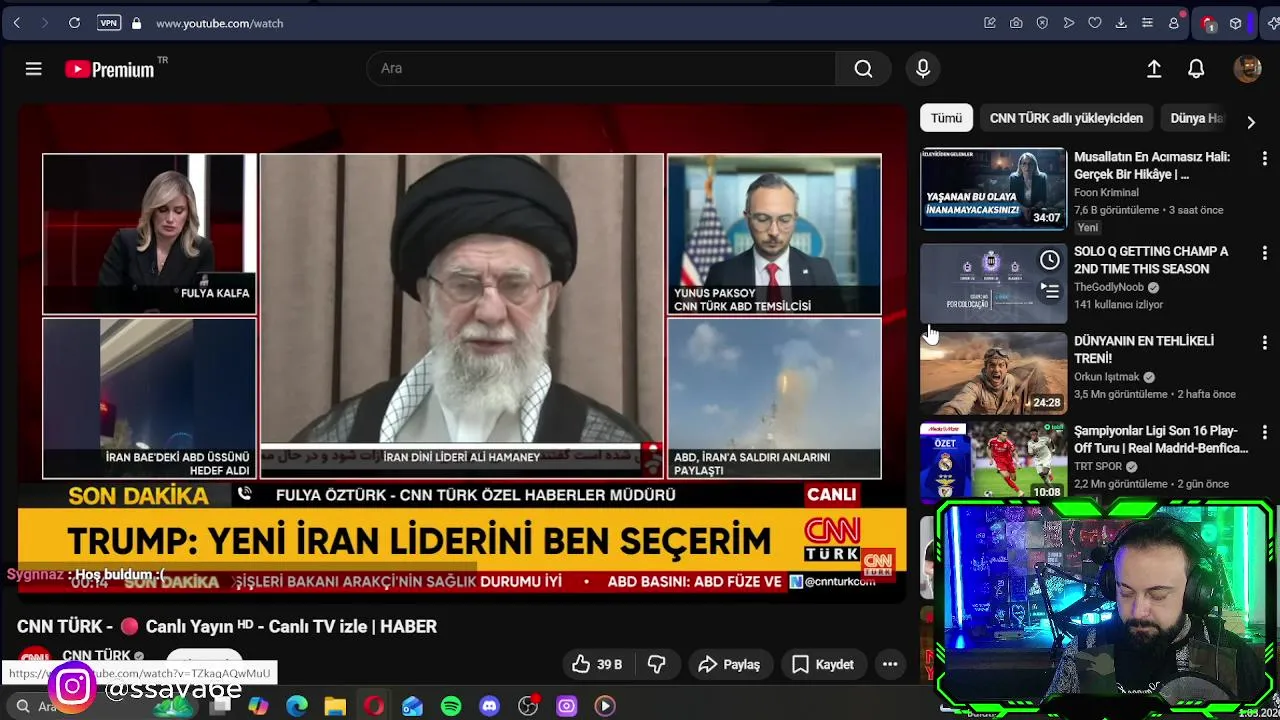Open OBS Studio from the taskbar

coord(528,706)
